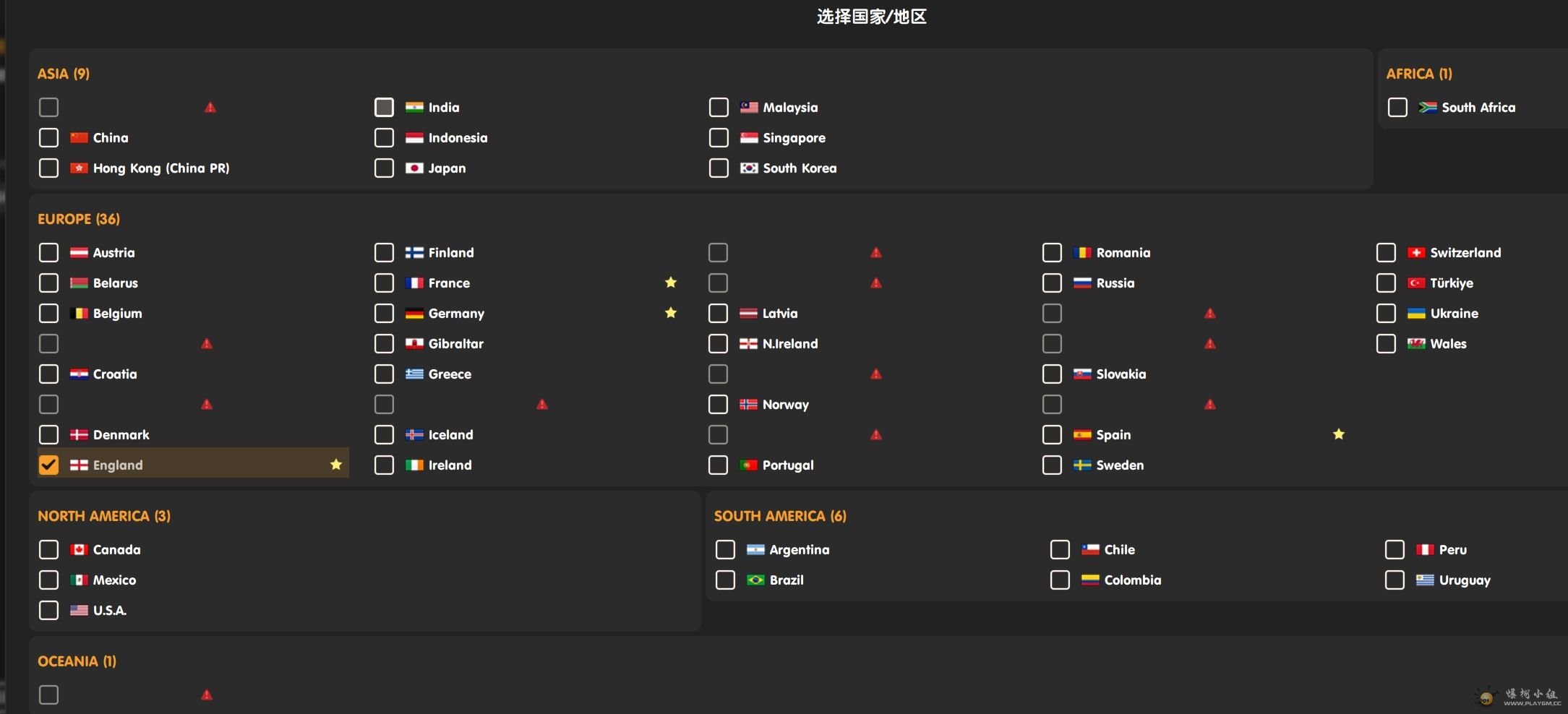Click the red warning triangle in Oceania
This screenshot has width=1568, height=714.
[x=207, y=694]
